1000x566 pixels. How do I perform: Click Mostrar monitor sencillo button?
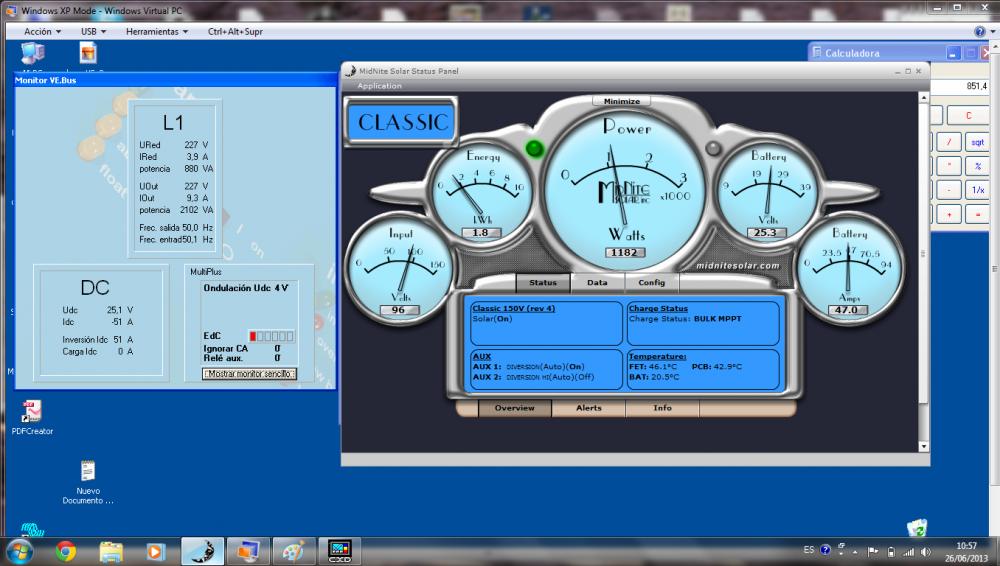(249, 374)
